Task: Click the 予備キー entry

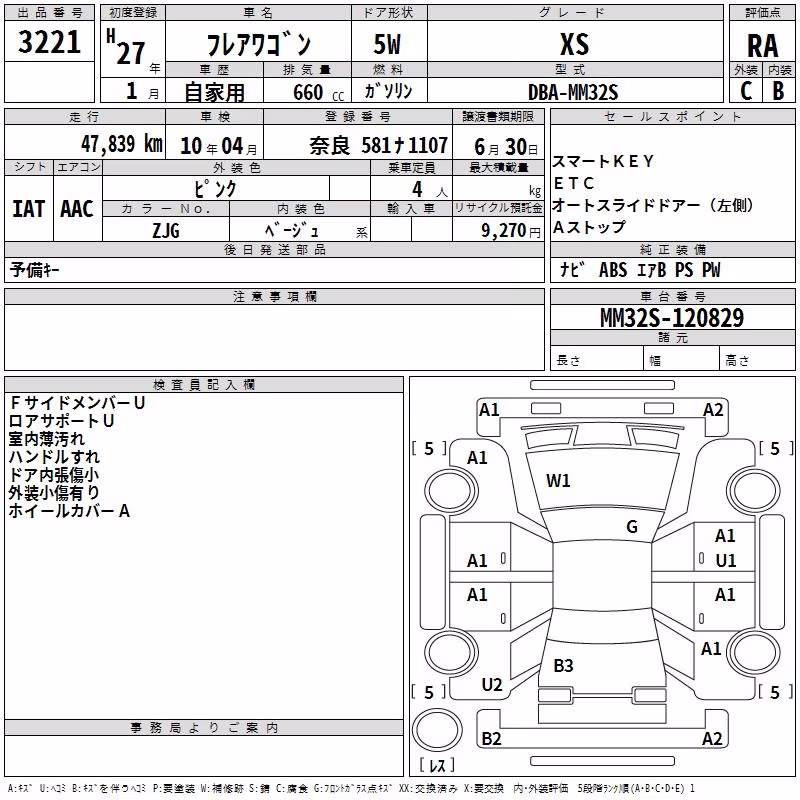Action: click(34, 270)
